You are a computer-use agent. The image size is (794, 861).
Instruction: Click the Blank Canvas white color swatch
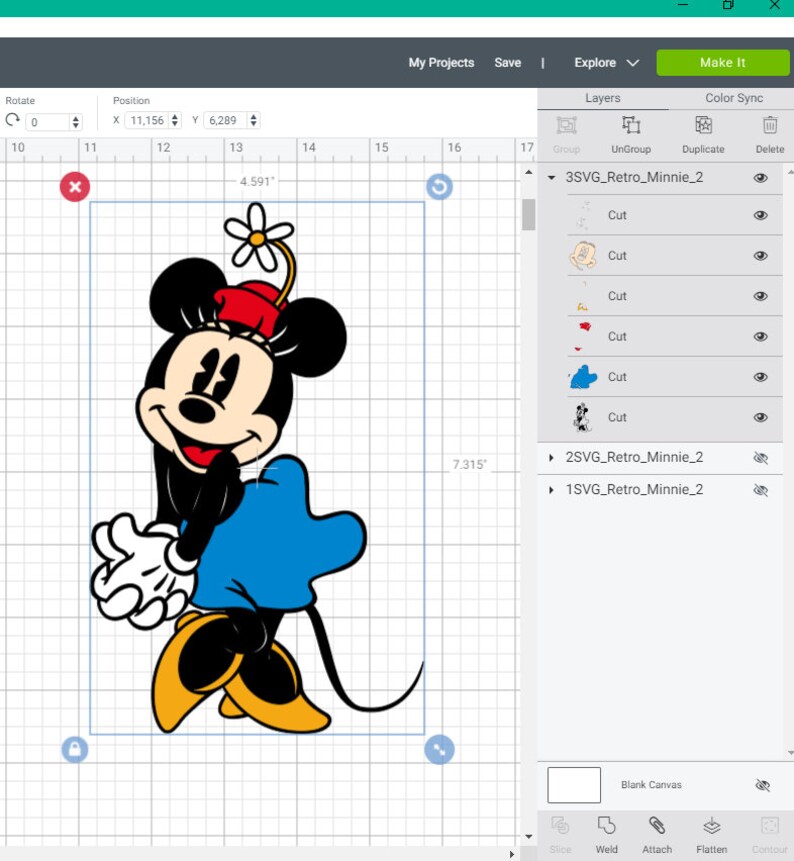[x=574, y=785]
